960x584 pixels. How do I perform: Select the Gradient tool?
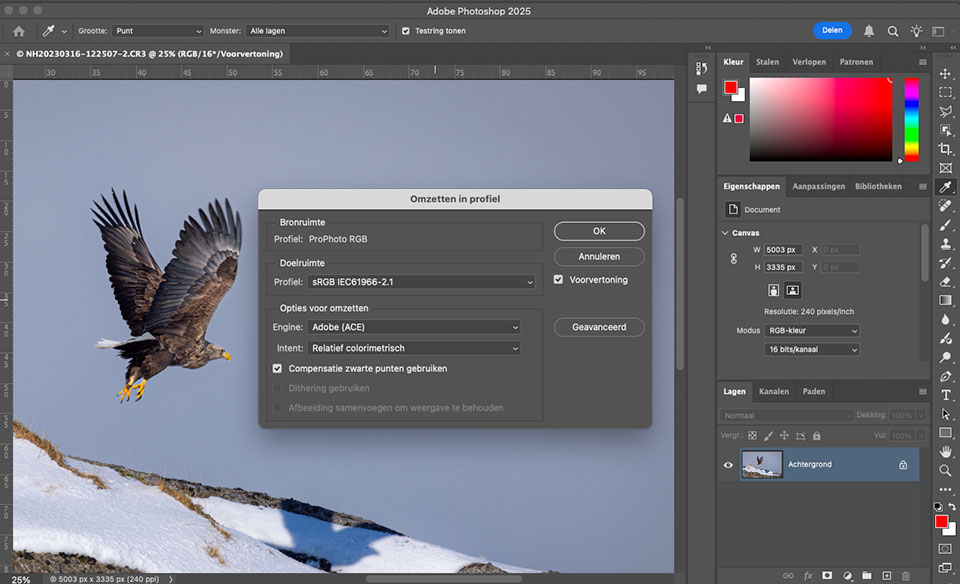pyautogui.click(x=945, y=300)
